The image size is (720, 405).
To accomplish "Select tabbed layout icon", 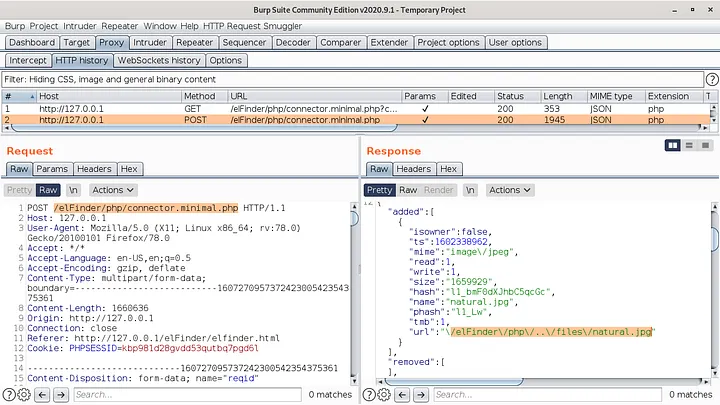I will pyautogui.click(x=705, y=146).
